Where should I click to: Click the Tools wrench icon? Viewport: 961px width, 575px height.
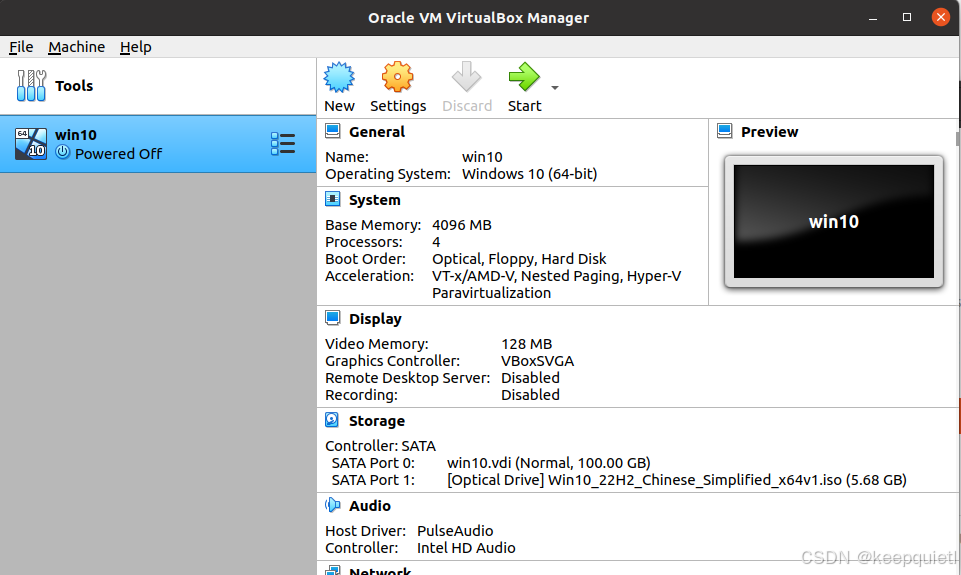click(31, 86)
